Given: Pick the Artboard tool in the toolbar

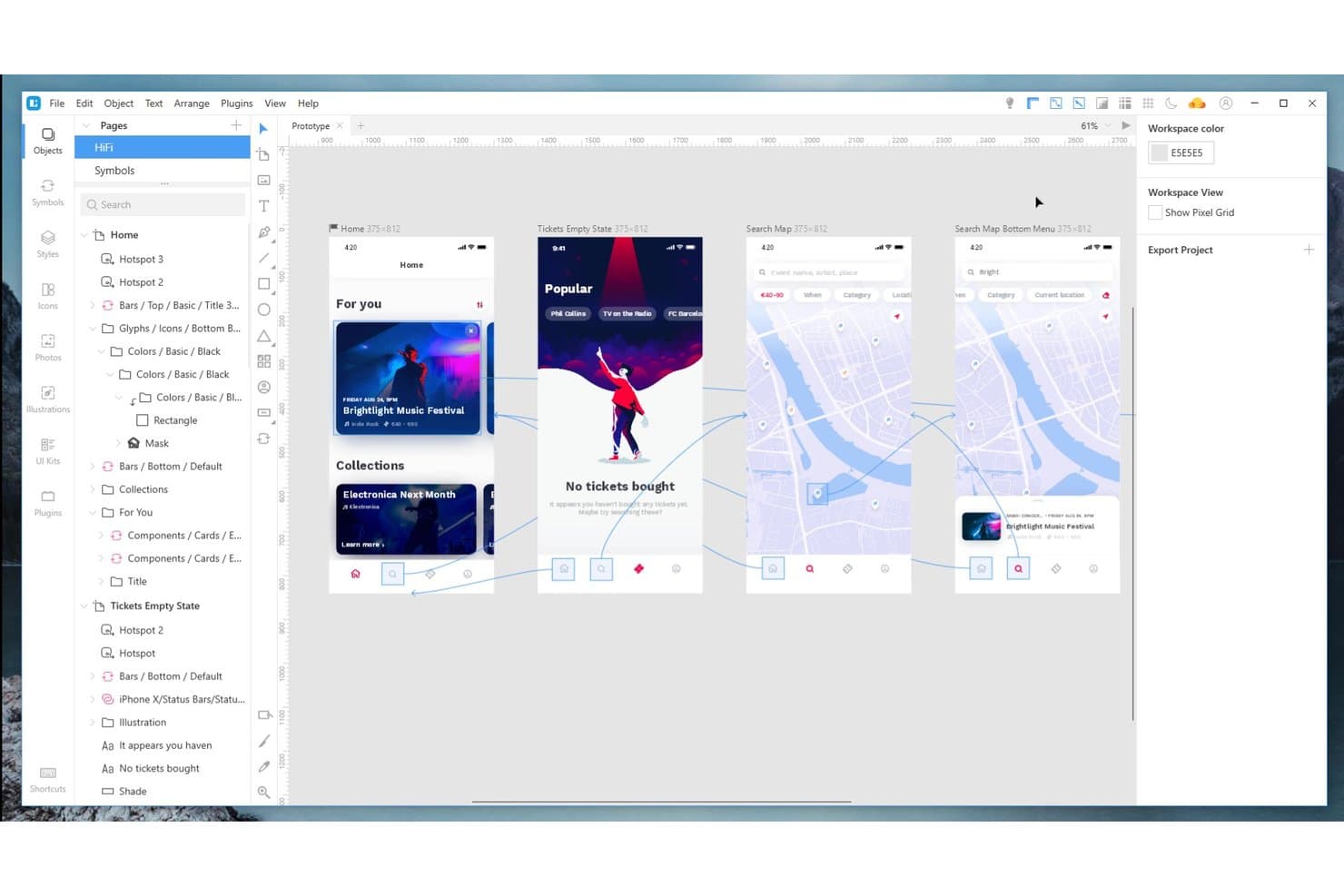Looking at the screenshot, I should click(263, 154).
